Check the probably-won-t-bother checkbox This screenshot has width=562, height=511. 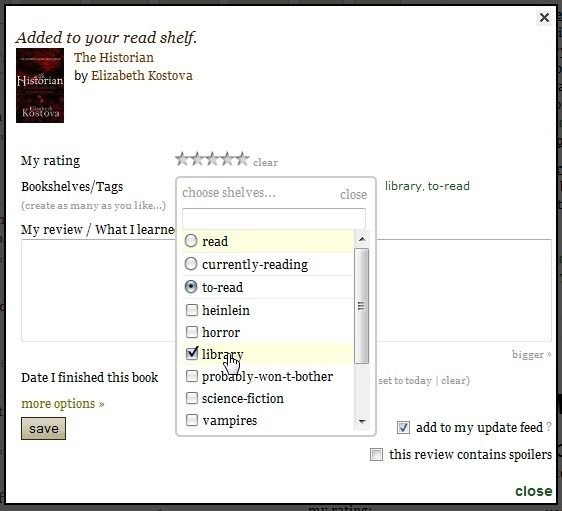click(192, 376)
